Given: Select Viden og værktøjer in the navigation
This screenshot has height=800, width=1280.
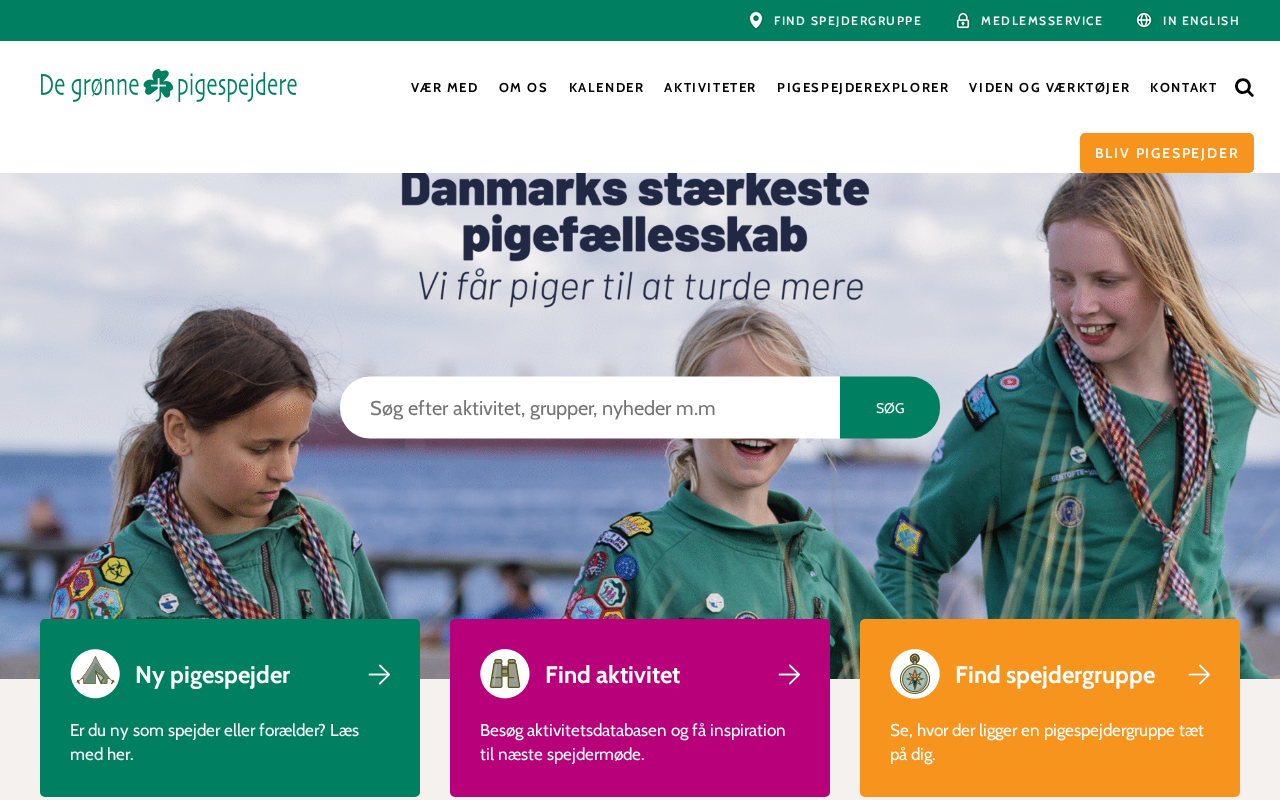Looking at the screenshot, I should pos(1049,88).
